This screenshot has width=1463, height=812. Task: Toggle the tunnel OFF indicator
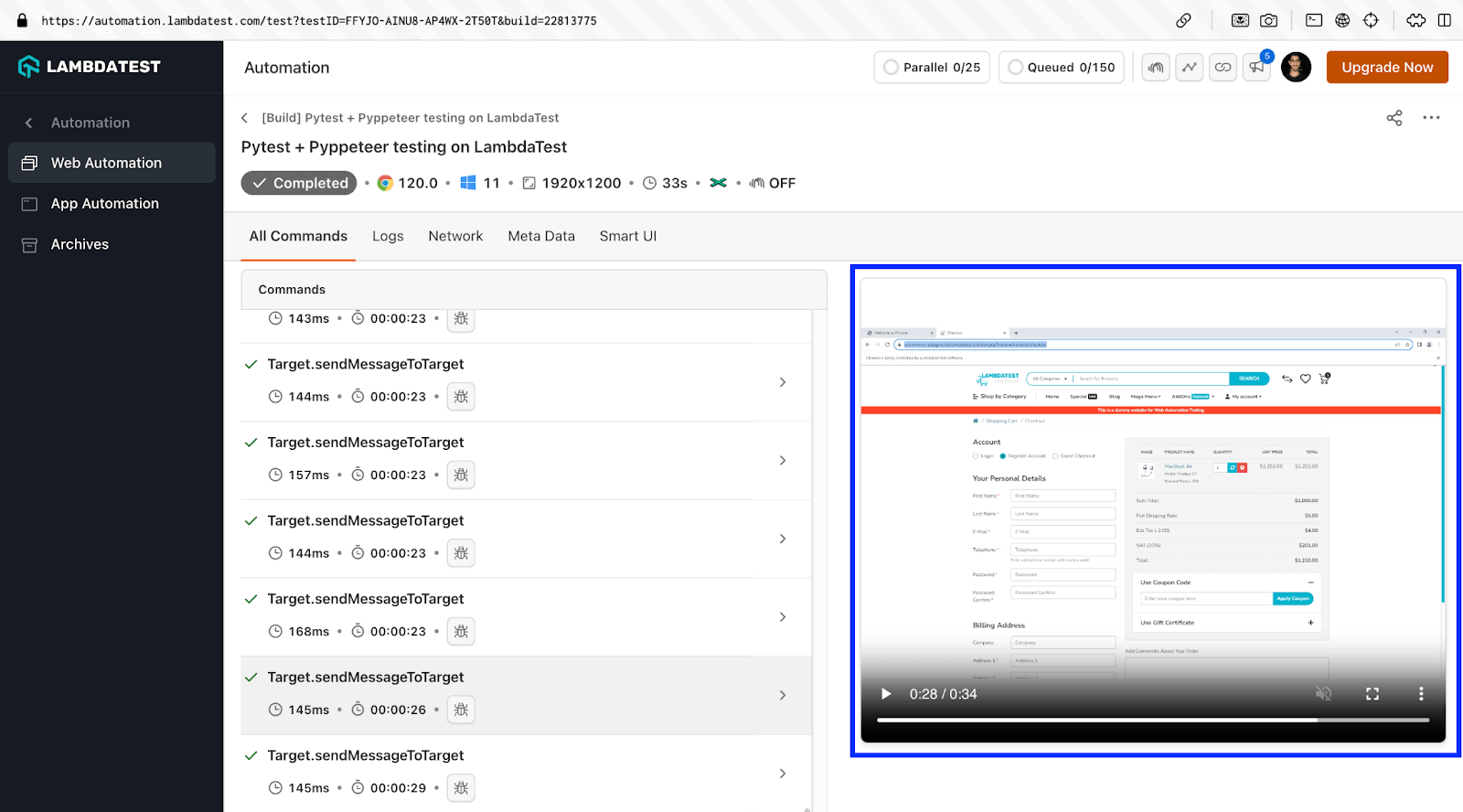pyautogui.click(x=772, y=183)
